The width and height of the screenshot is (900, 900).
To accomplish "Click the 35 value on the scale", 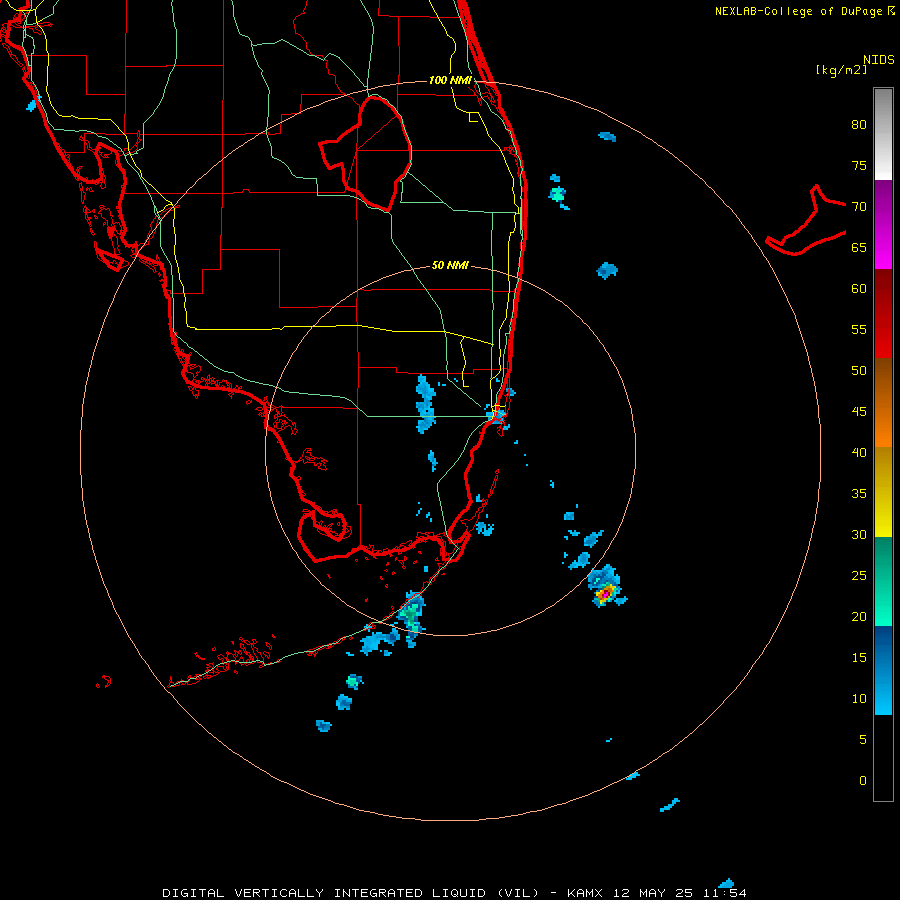I will click(859, 494).
